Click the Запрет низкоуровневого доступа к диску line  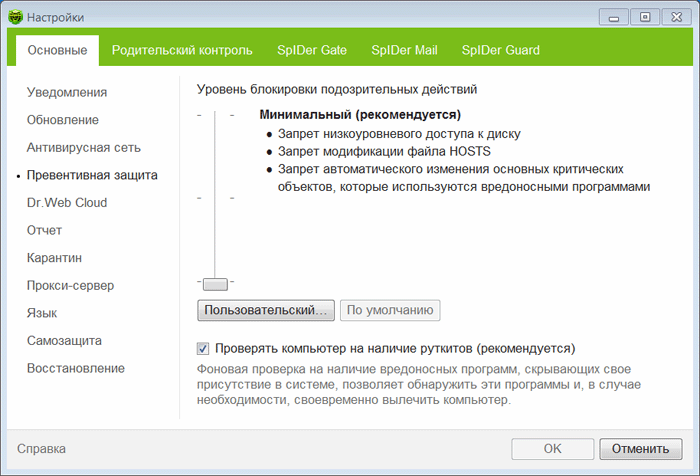[x=399, y=134]
